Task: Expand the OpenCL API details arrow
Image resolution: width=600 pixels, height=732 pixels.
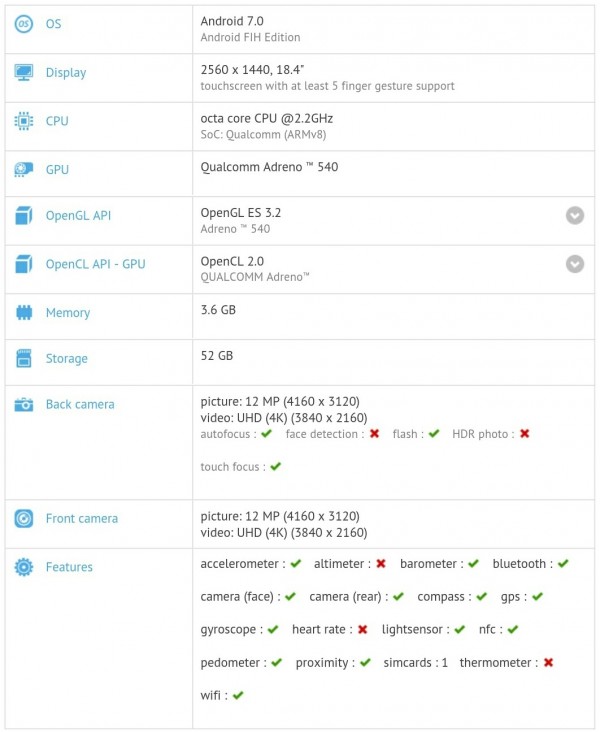Action: pos(575,264)
